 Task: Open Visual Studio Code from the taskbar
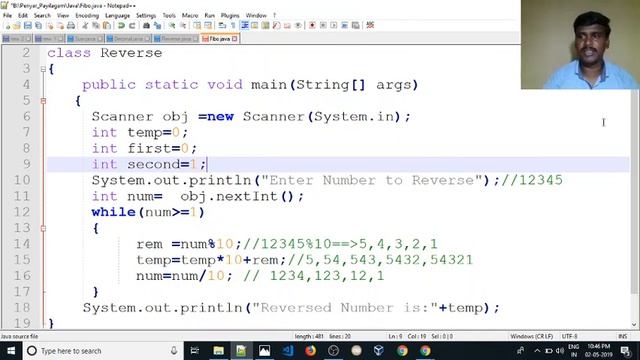(x=287, y=351)
